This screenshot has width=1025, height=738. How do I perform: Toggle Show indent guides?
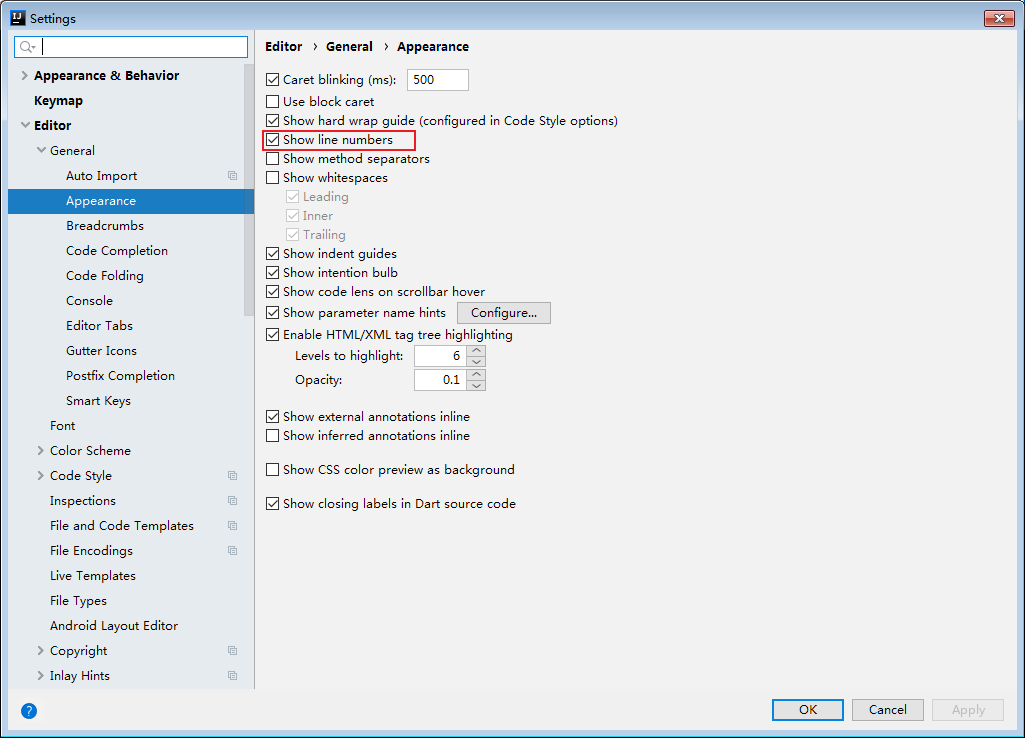point(273,253)
